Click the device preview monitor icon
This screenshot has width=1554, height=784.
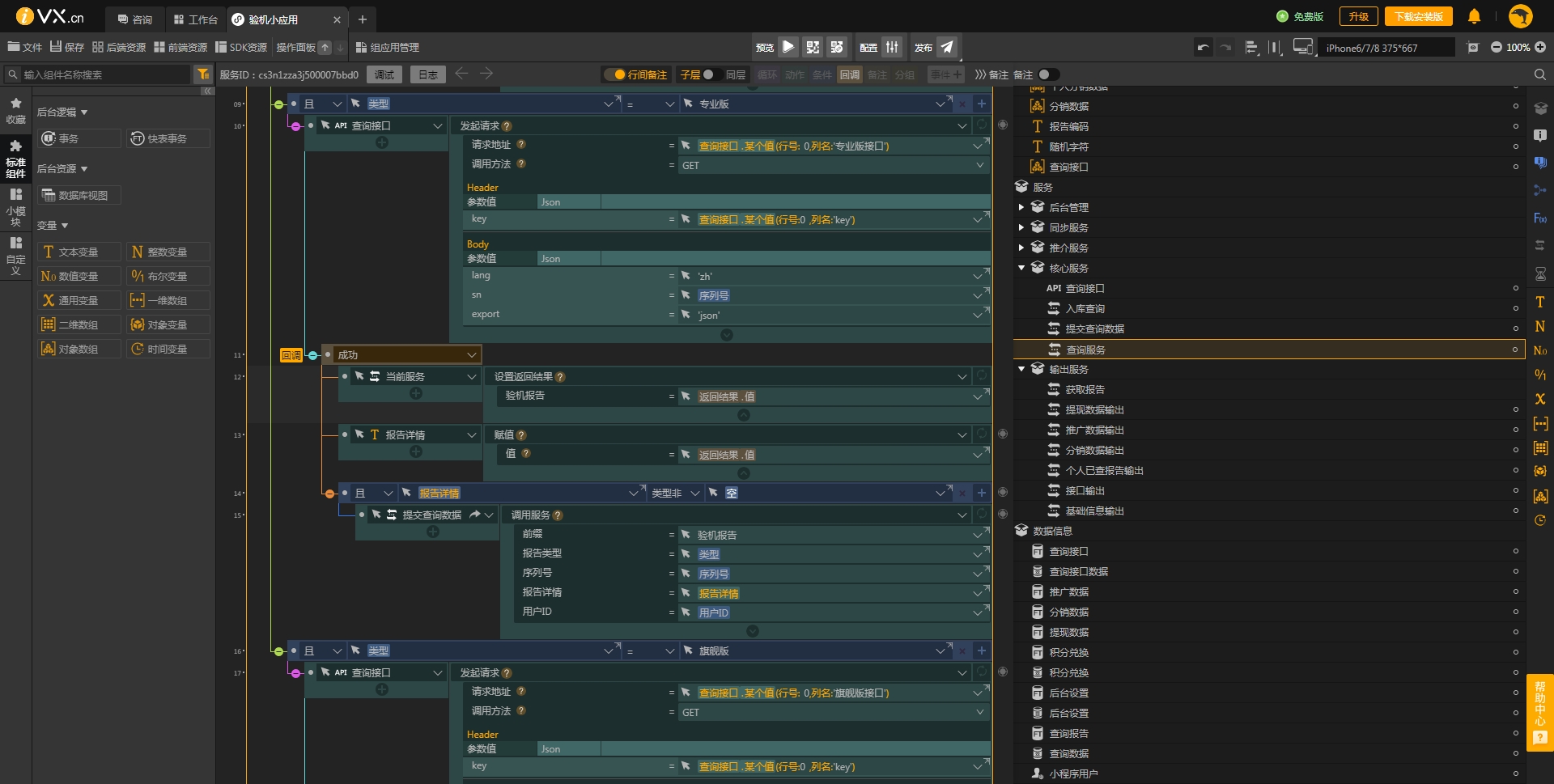1303,48
